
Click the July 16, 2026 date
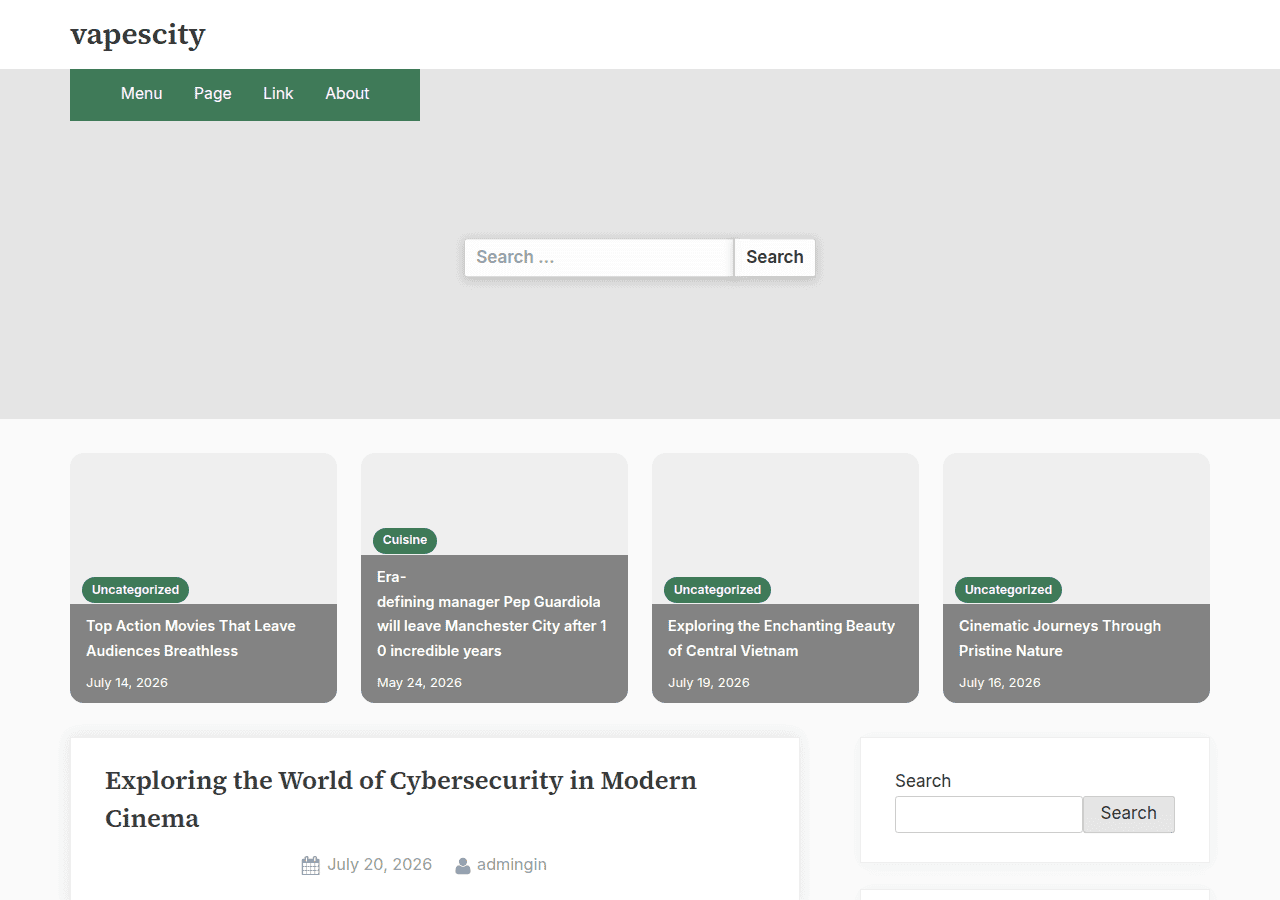coord(1000,683)
